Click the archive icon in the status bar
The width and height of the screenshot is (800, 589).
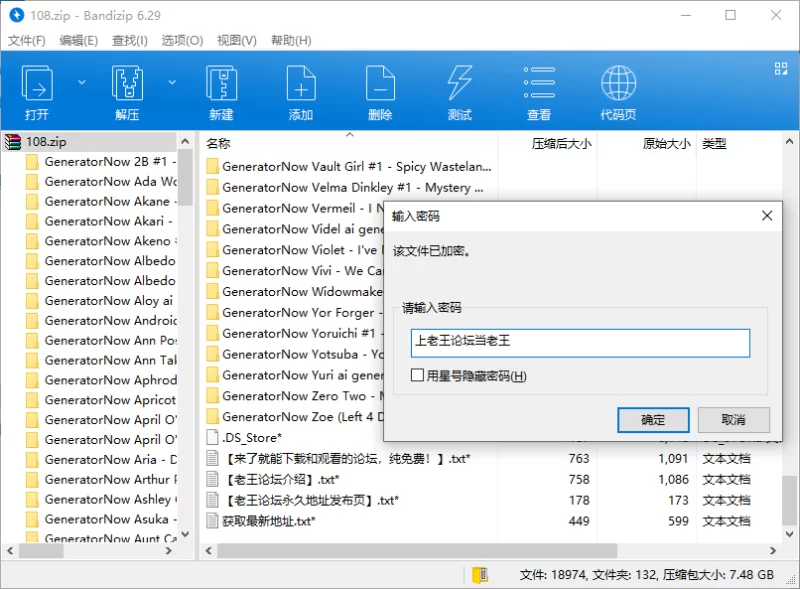point(480,575)
